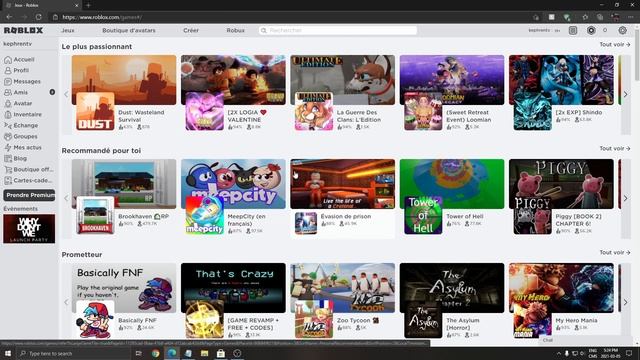Open the Messages sidebar icon
Image resolution: width=640 pixels, height=360 pixels.
point(8,82)
